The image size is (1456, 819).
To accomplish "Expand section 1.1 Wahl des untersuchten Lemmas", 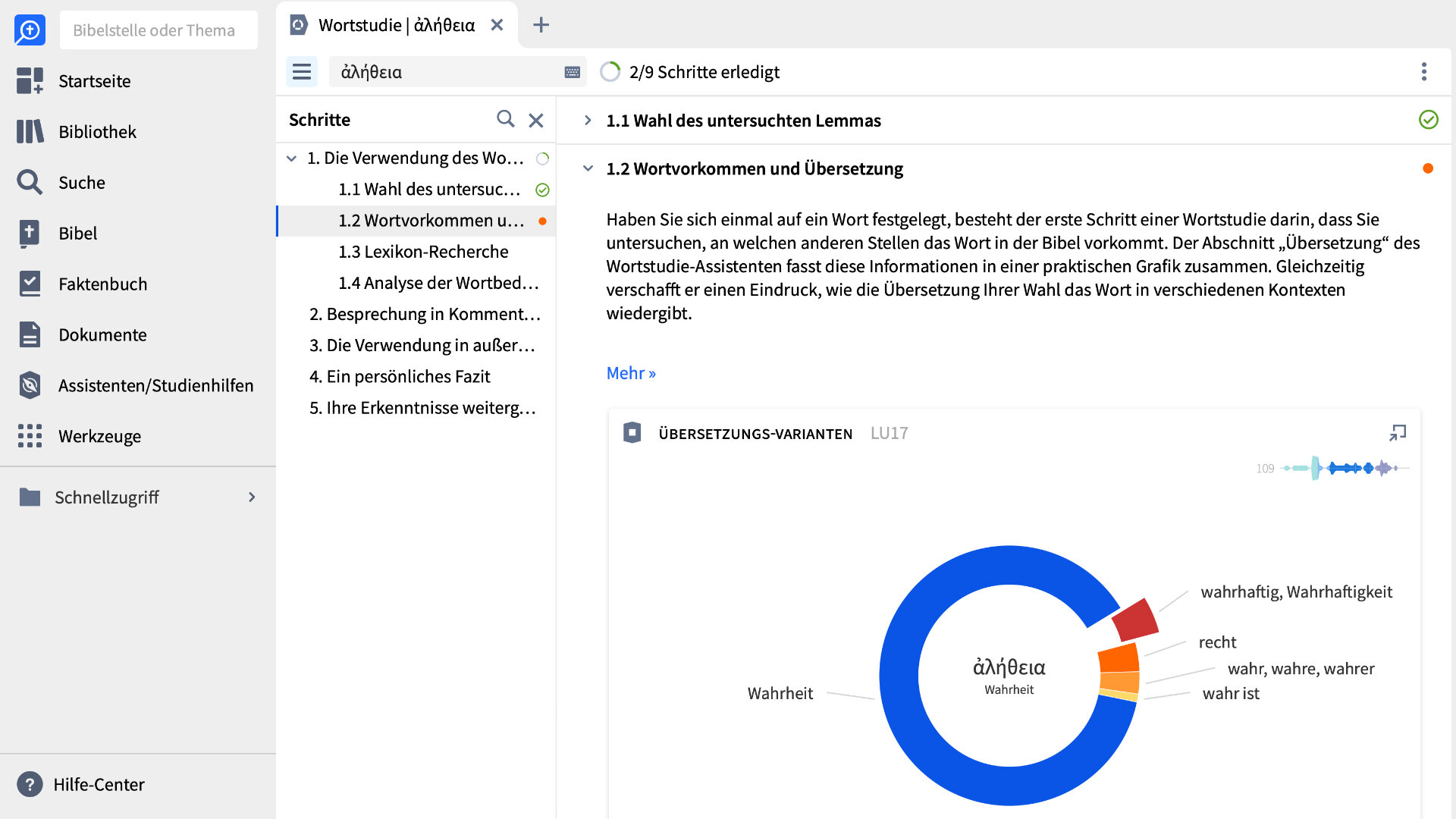I will coord(588,121).
